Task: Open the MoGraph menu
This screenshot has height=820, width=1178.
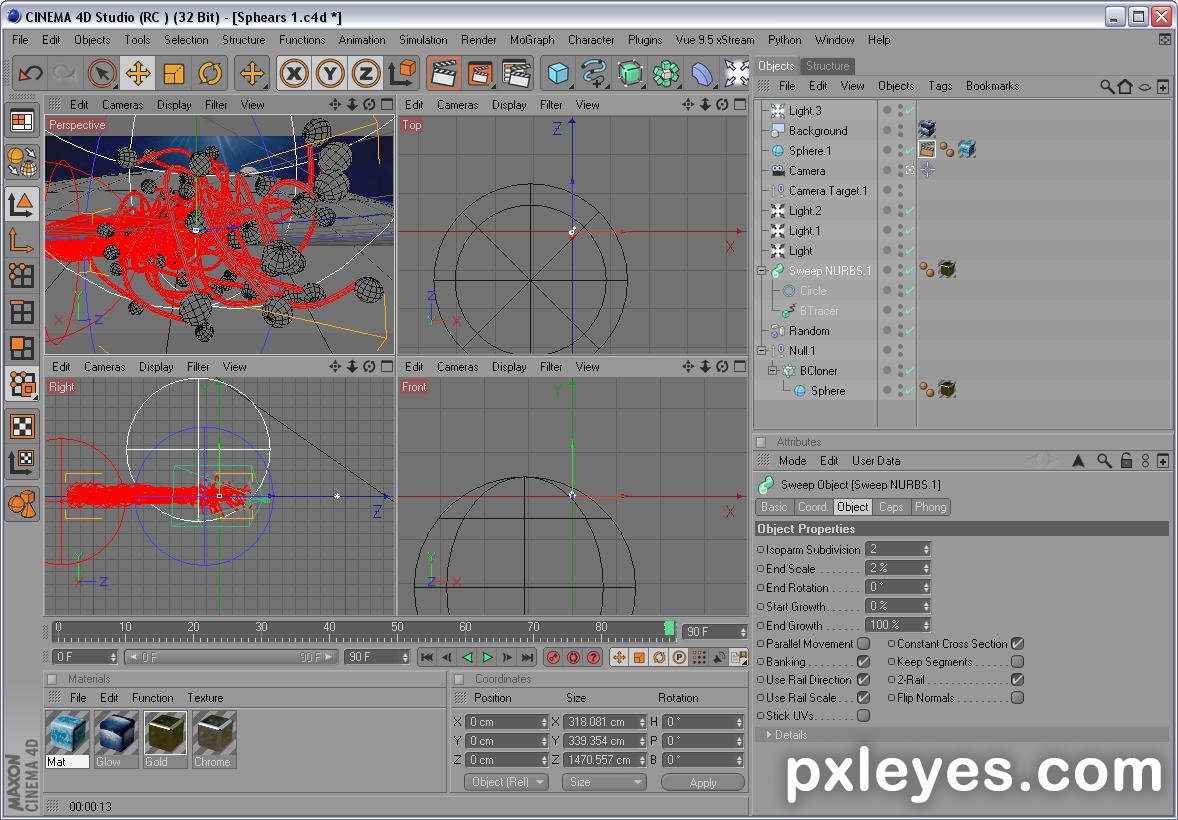Action: tap(532, 41)
